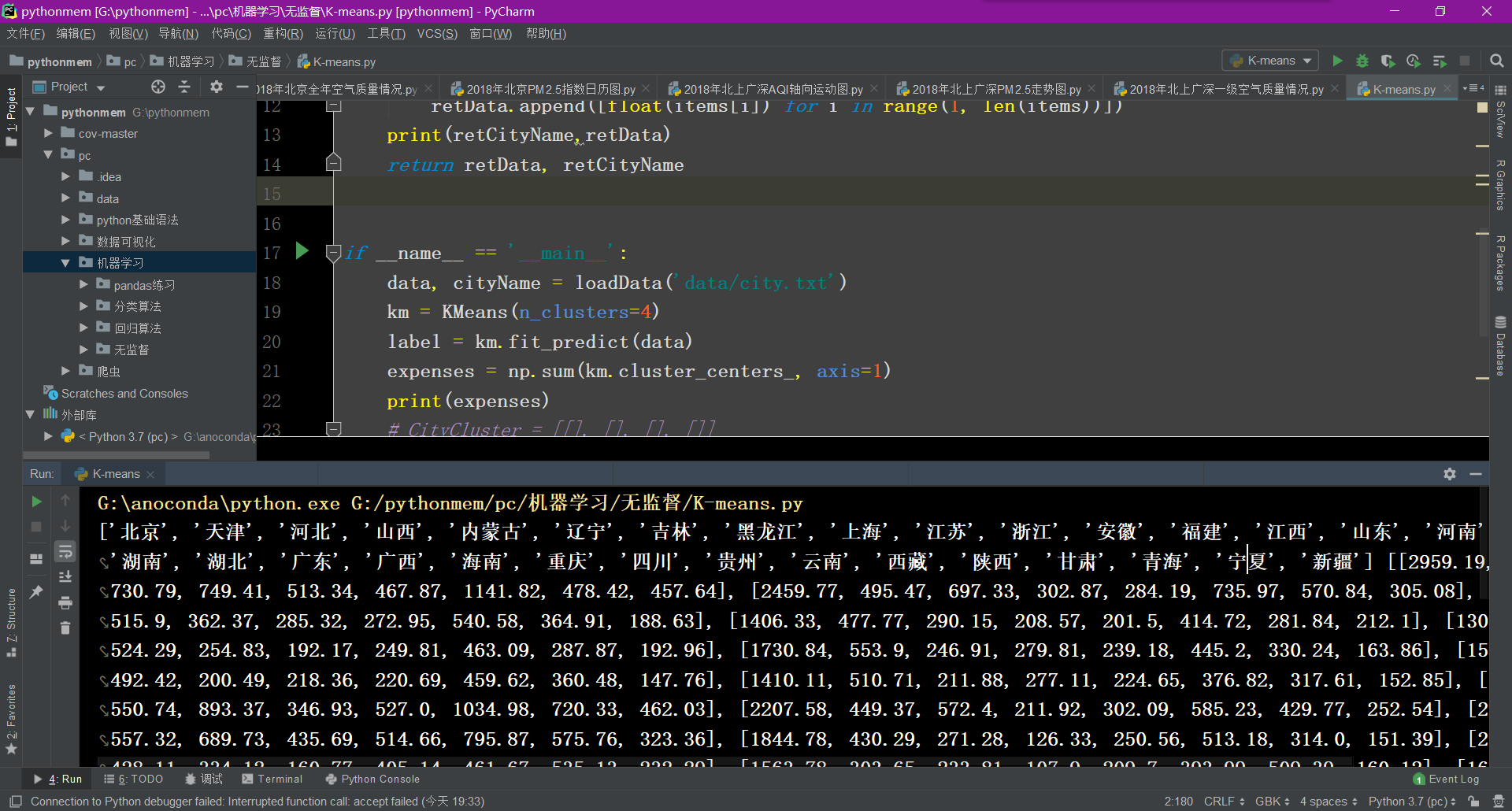Image resolution: width=1512 pixels, height=811 pixels.
Task: Toggle the R Graphics side panel
Action: tap(1501, 185)
